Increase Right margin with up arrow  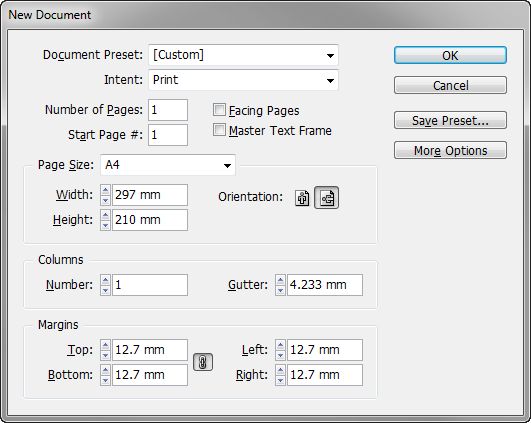pos(280,370)
